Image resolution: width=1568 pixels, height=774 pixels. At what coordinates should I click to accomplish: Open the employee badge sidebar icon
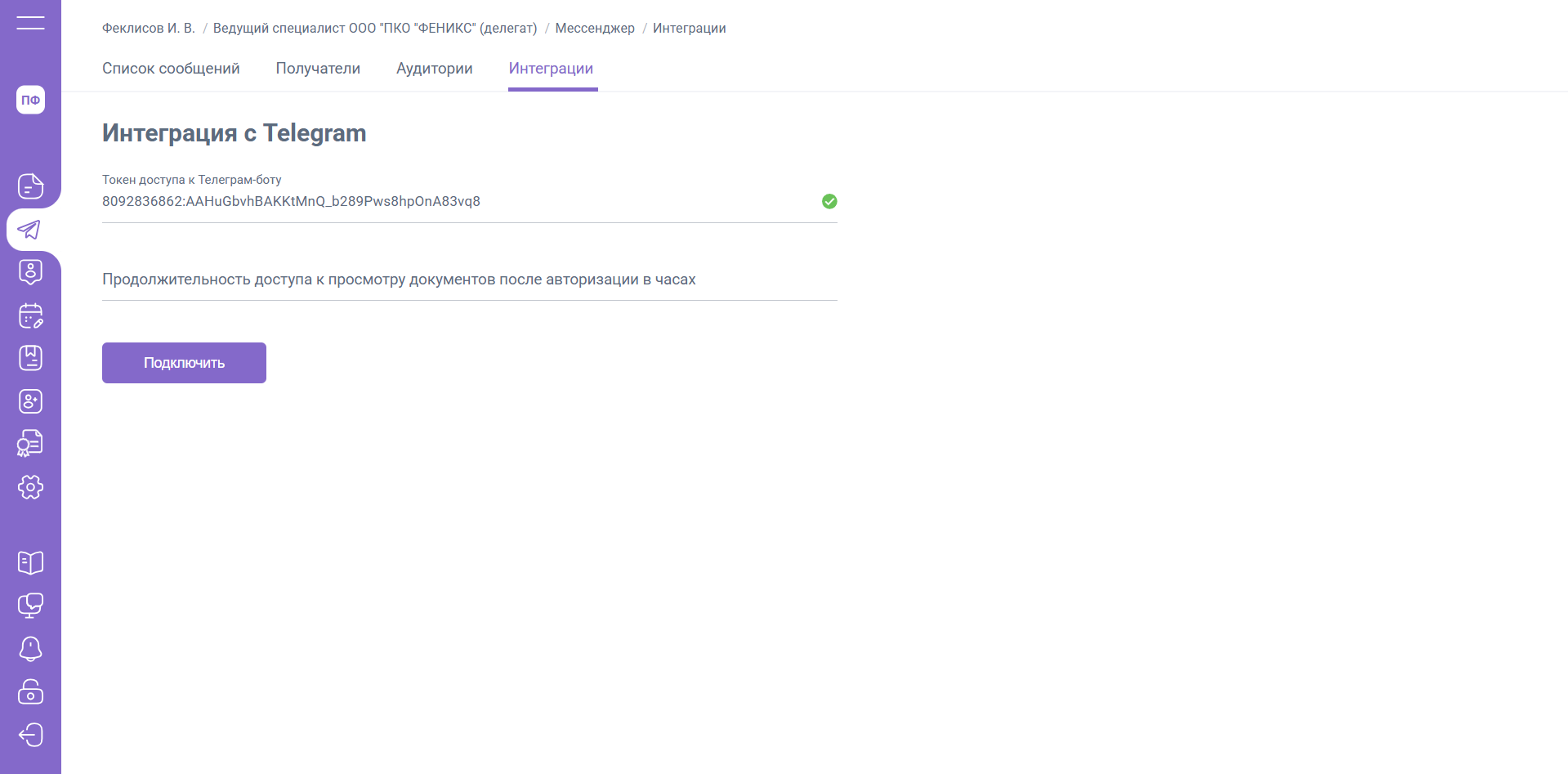click(x=30, y=272)
